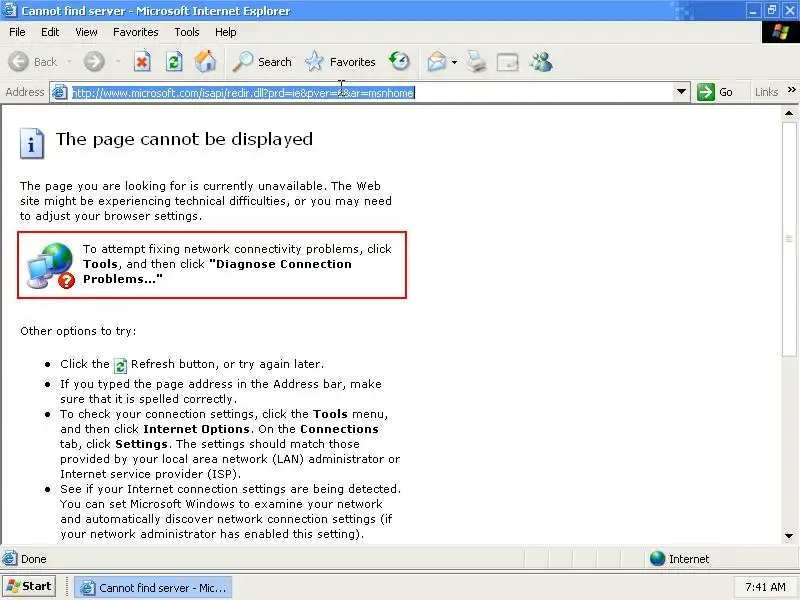Click the Mail envelope icon
The image size is (800, 600).
click(437, 62)
